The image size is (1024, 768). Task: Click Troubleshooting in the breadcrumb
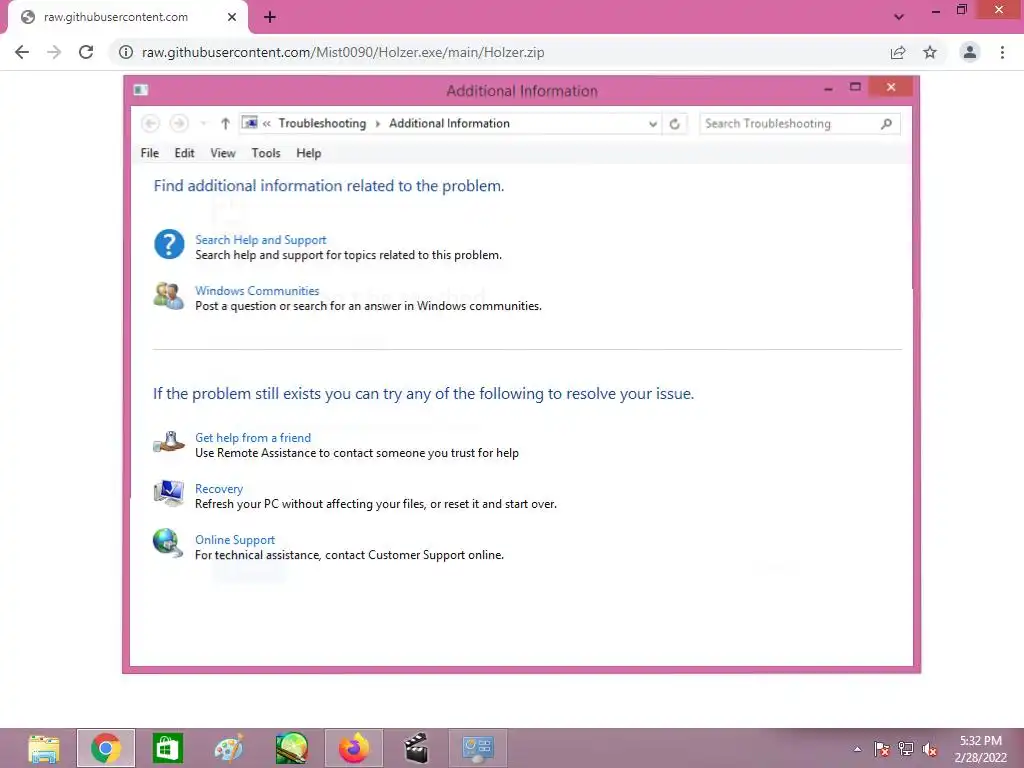(322, 123)
